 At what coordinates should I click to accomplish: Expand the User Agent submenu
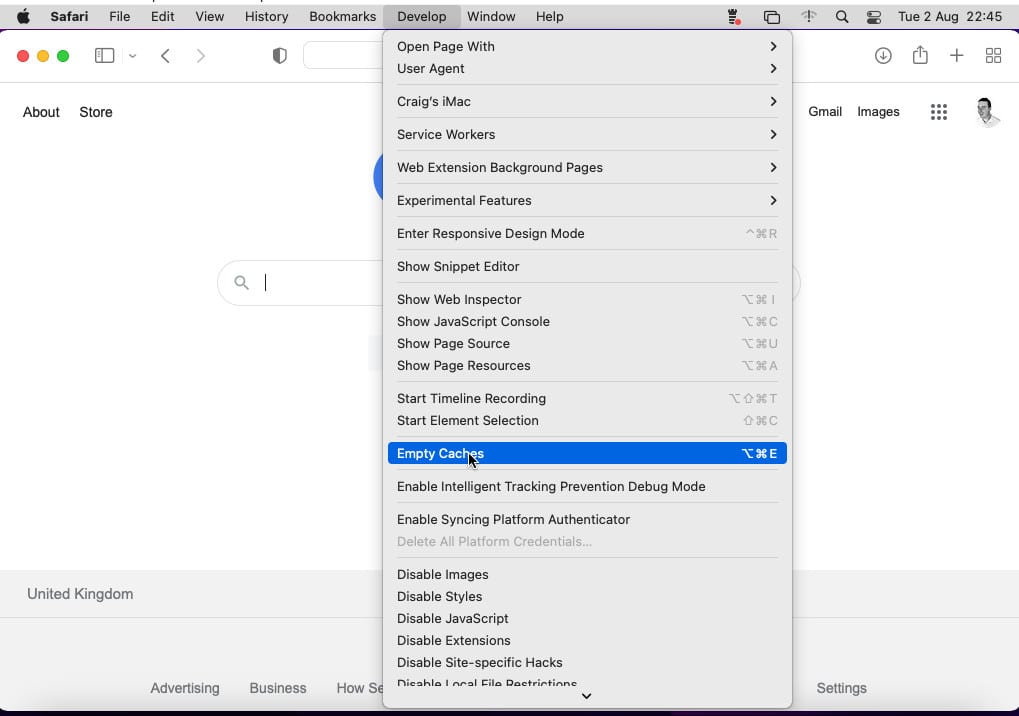click(x=587, y=68)
